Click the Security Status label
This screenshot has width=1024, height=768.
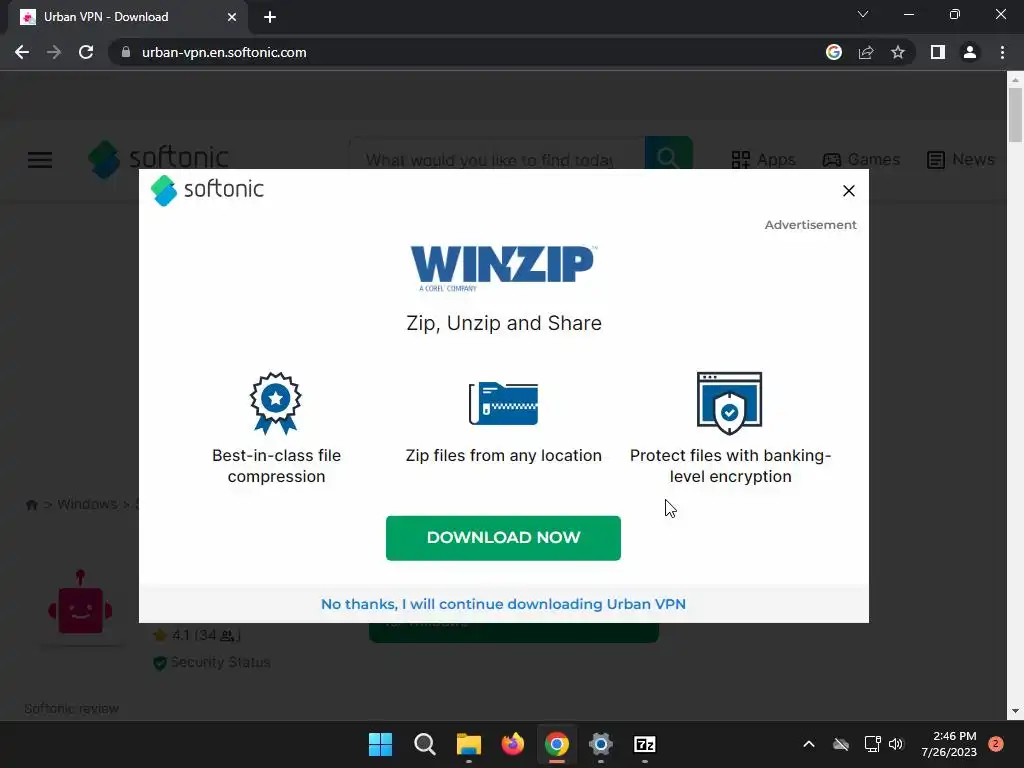[220, 662]
